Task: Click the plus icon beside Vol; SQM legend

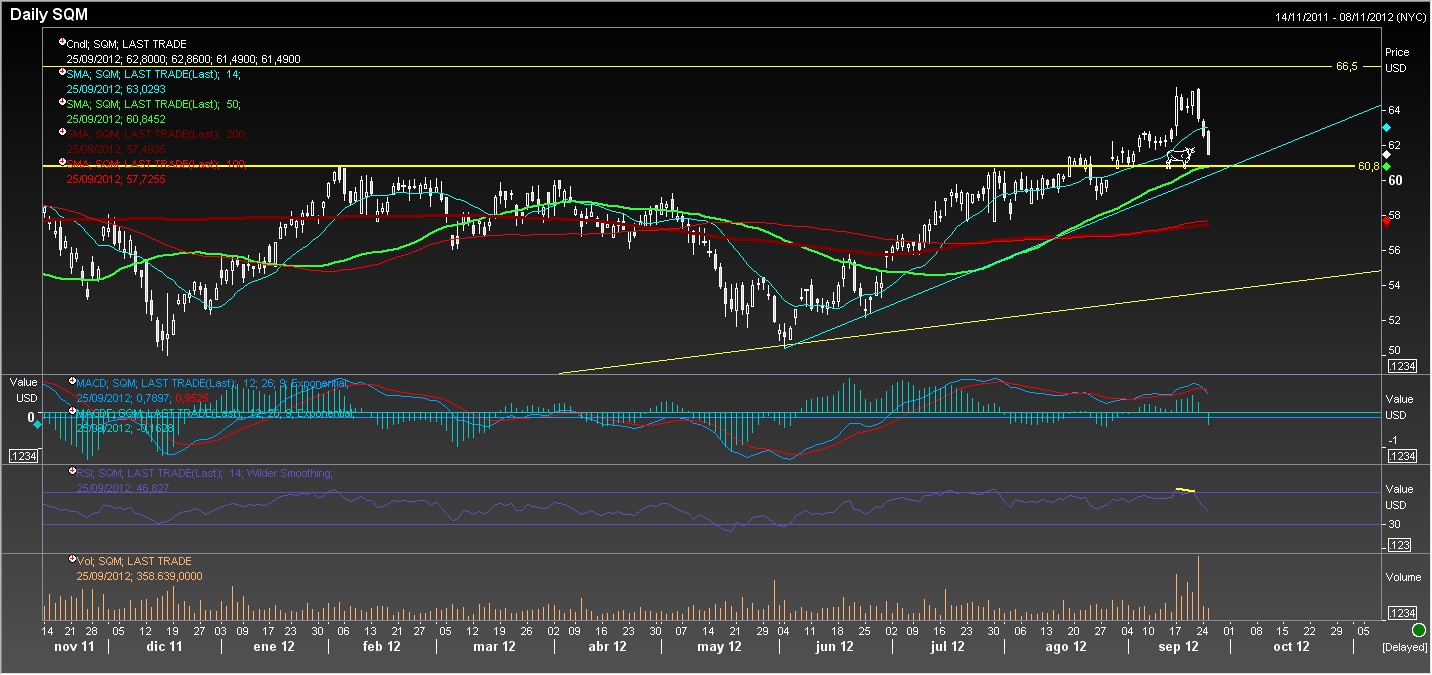Action: 72,560
